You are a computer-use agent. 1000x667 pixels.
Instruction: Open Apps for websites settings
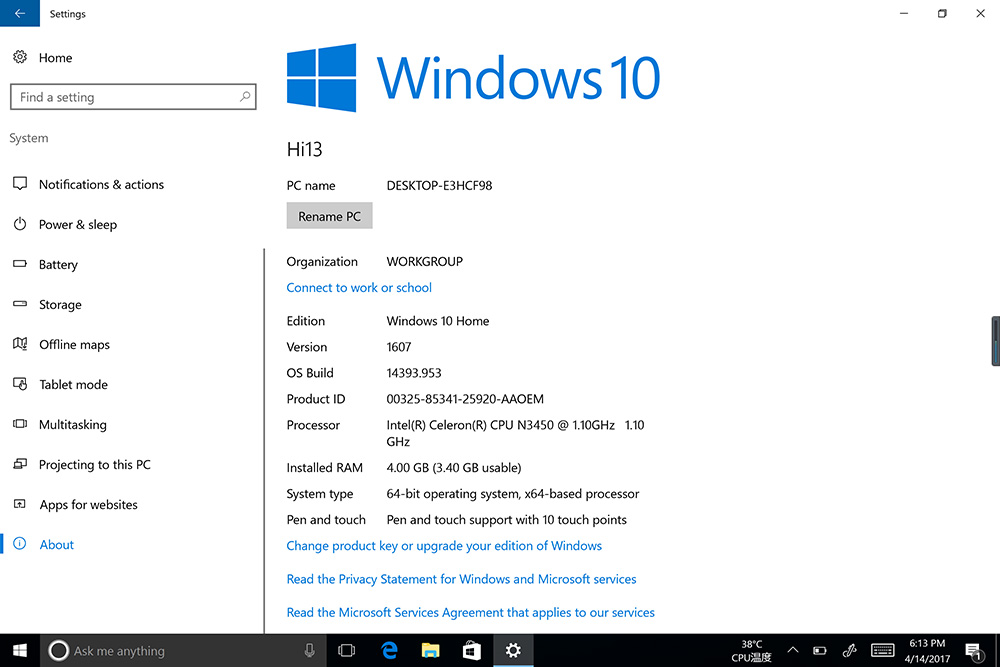[88, 504]
